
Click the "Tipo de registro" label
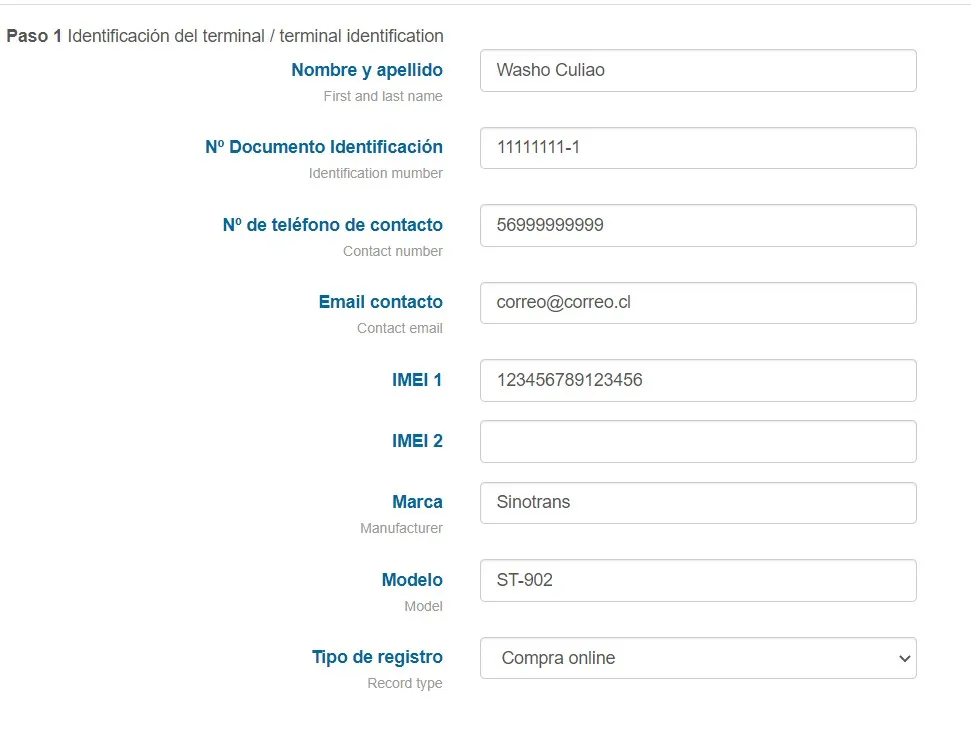pos(377,657)
